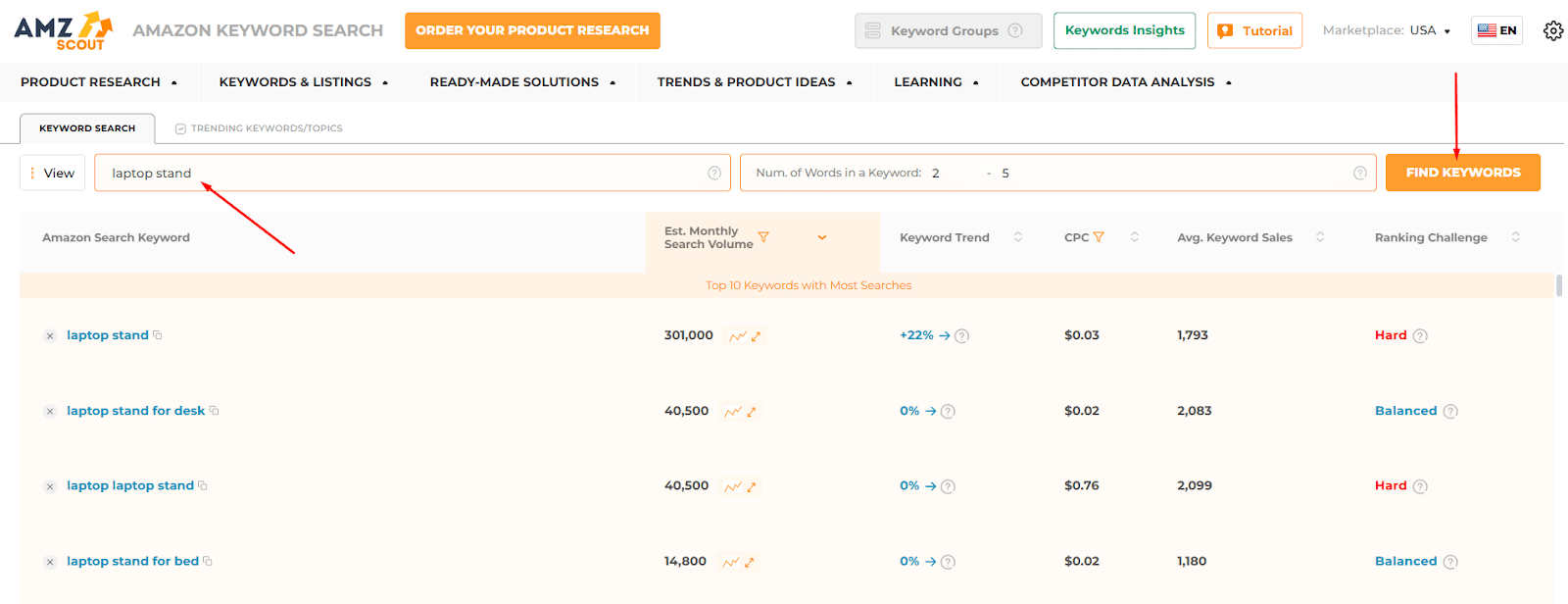Open the settings gear icon
1568x604 pixels.
(x=1553, y=30)
